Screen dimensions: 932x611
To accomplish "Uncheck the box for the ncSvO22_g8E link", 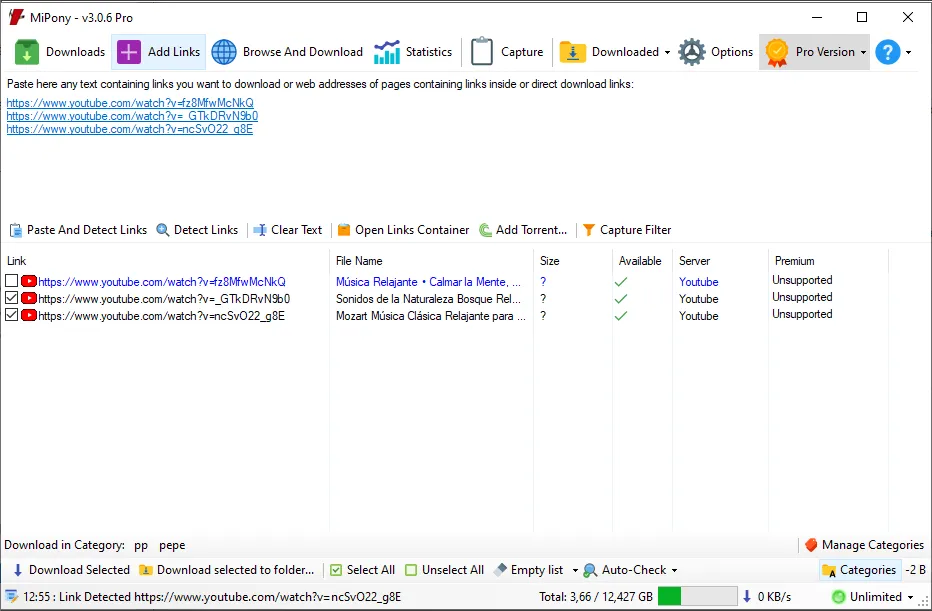I will [11, 315].
